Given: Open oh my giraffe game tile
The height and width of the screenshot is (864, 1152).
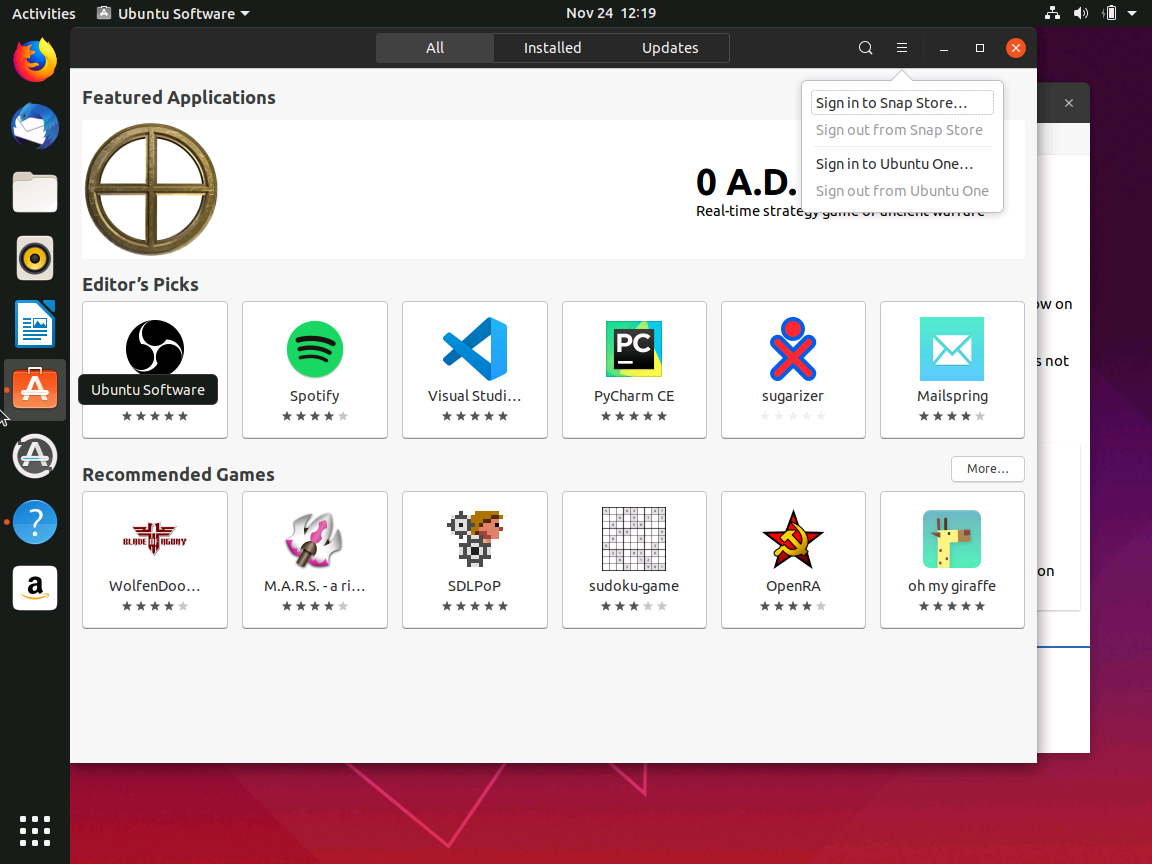Looking at the screenshot, I should [x=952, y=560].
